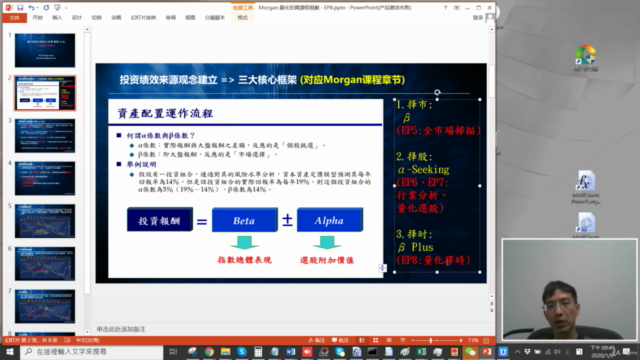This screenshot has width=640, height=360.
Task: Switch to the 开始 (Home) ribbon tab
Action: click(38, 18)
